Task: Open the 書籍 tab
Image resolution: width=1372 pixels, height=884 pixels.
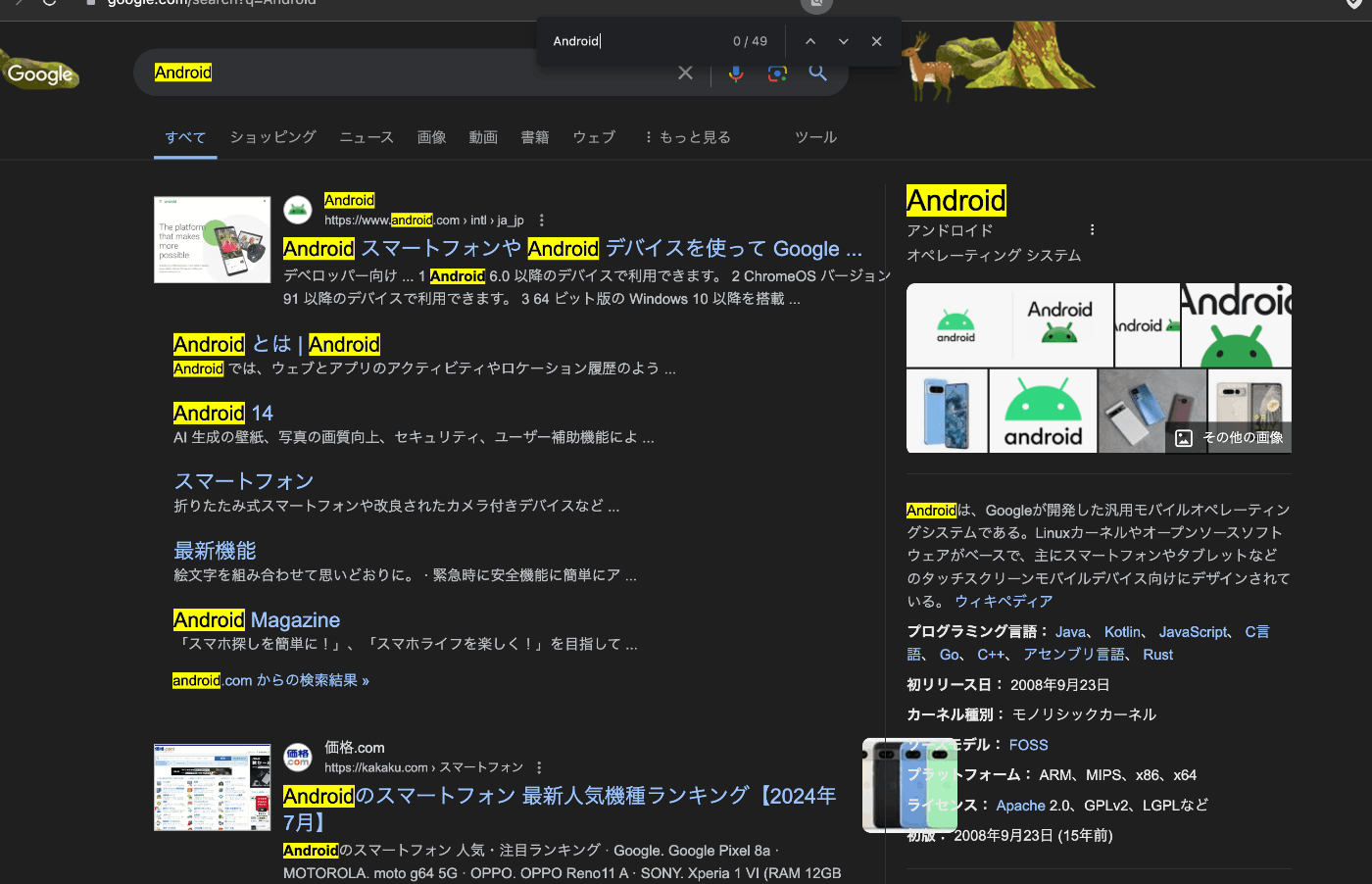Action: (x=535, y=137)
